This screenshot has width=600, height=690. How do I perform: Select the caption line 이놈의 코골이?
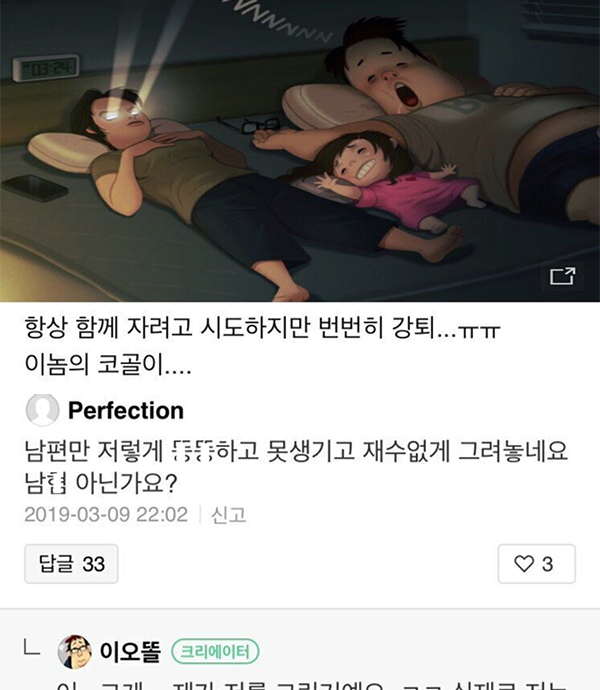108,364
